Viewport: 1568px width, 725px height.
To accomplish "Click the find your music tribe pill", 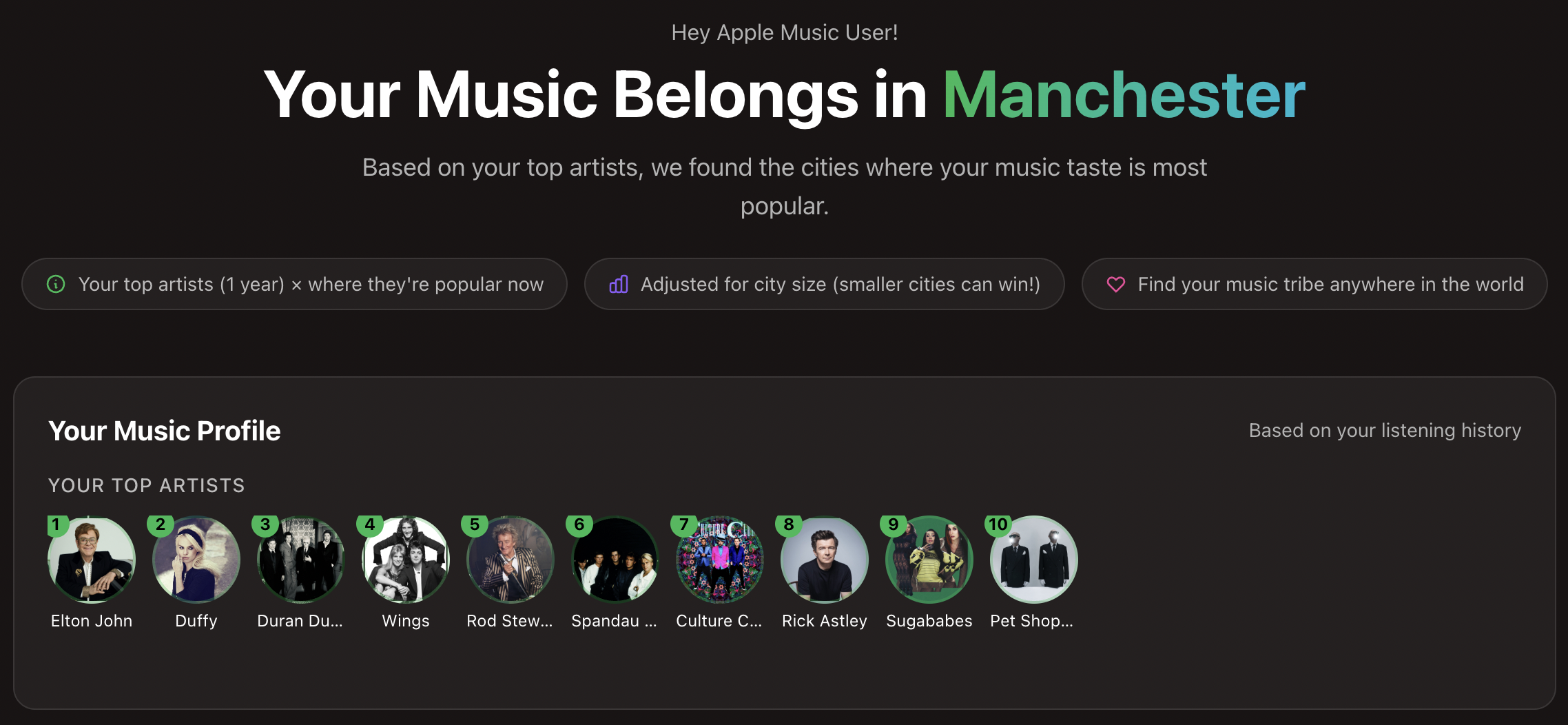I will click(1312, 284).
